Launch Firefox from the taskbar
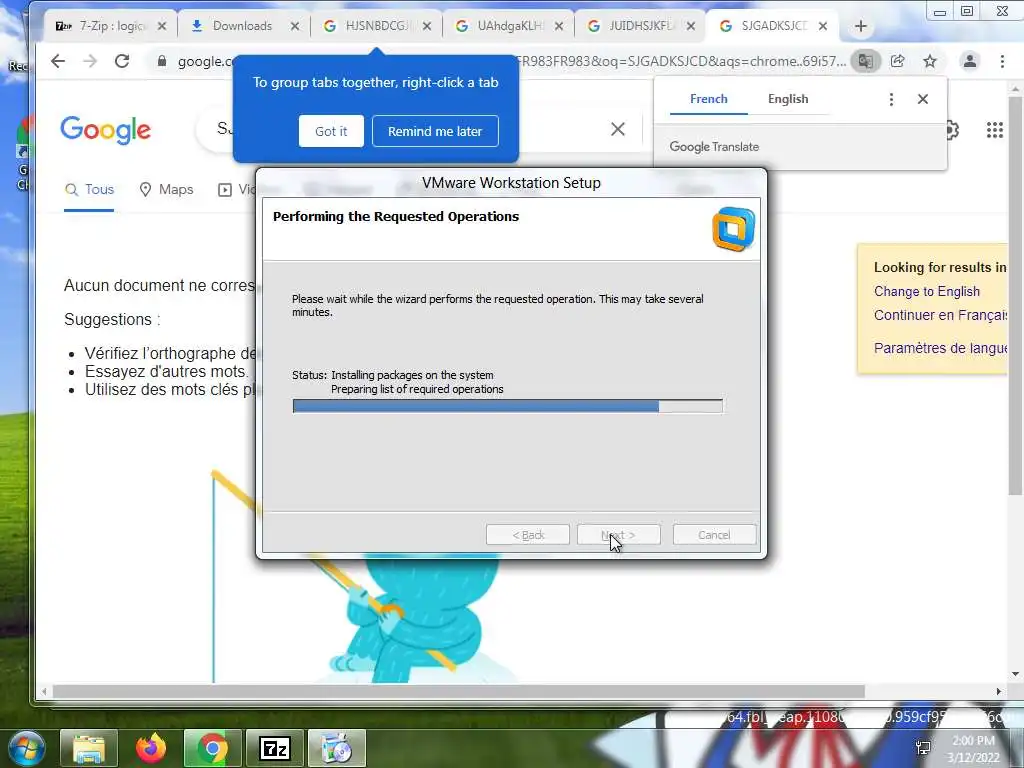Viewport: 1024px width, 768px height. tap(151, 748)
